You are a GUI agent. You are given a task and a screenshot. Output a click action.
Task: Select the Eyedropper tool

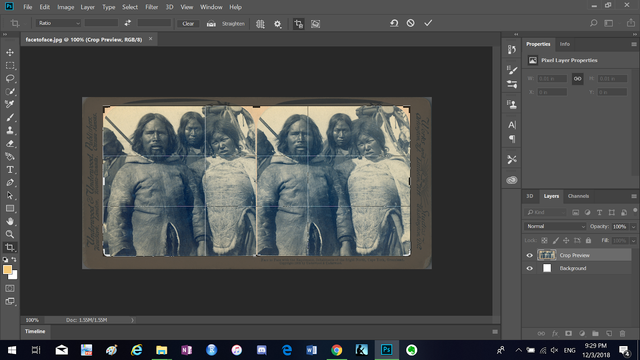coord(10,104)
